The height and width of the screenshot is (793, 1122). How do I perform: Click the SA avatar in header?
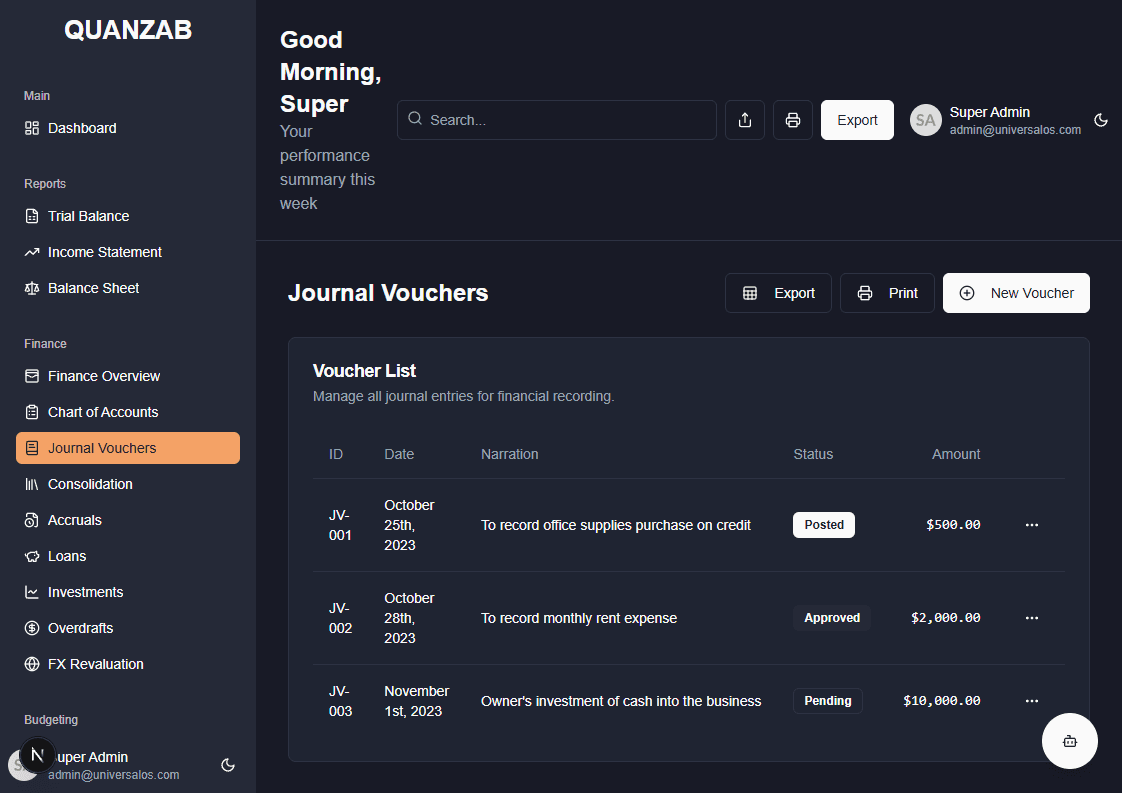(925, 120)
